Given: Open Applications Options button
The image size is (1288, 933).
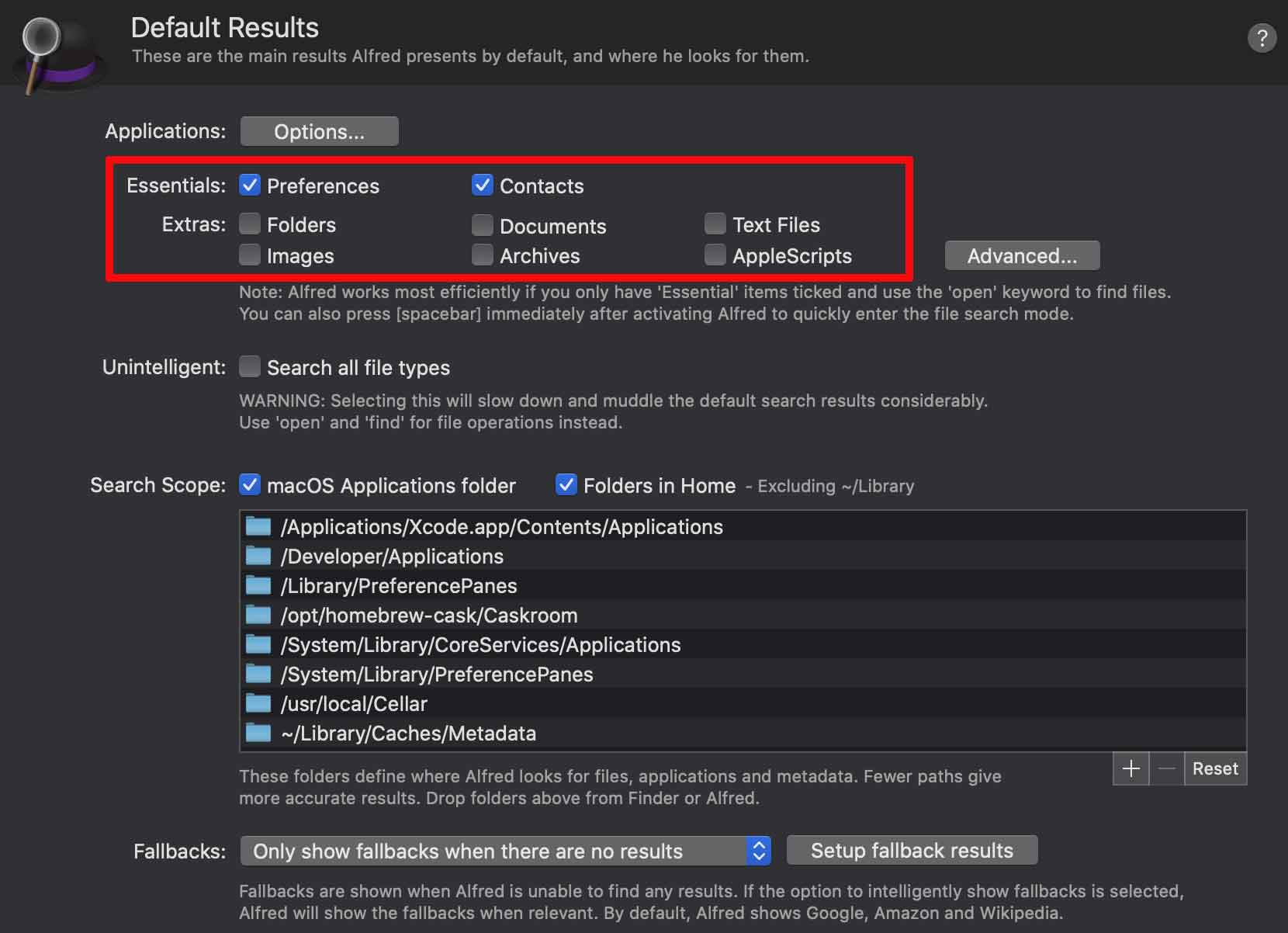Looking at the screenshot, I should [x=319, y=131].
